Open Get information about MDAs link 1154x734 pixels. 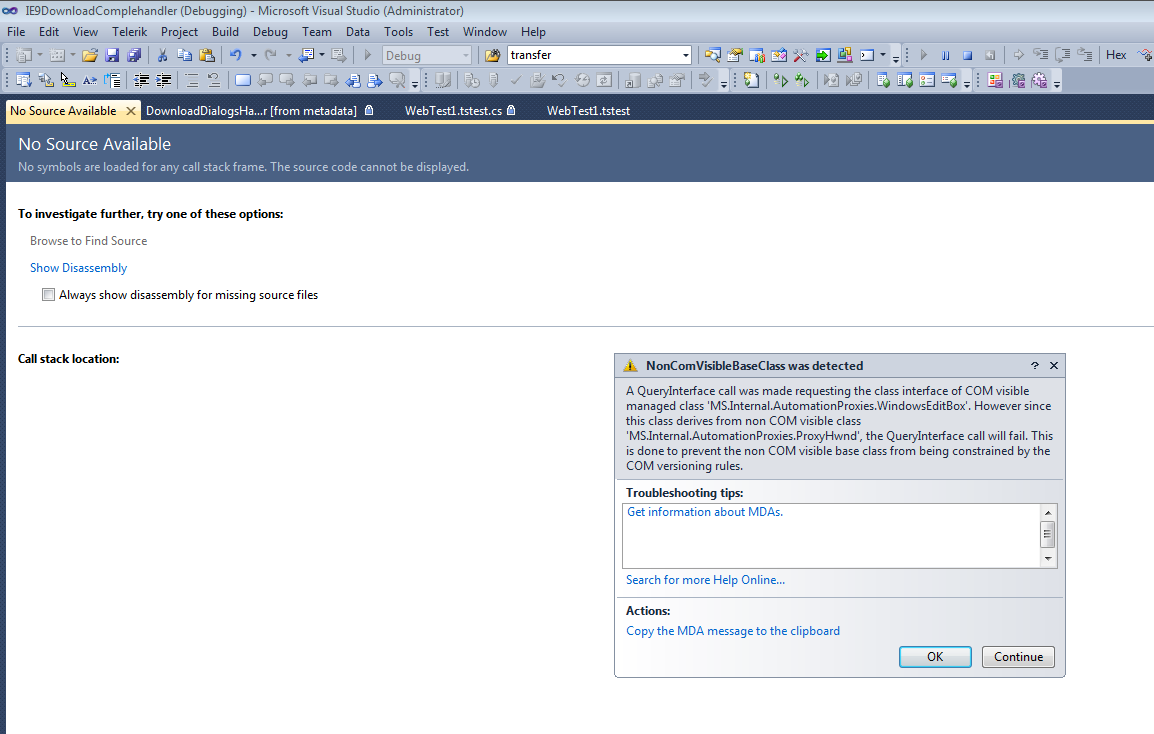tap(705, 512)
